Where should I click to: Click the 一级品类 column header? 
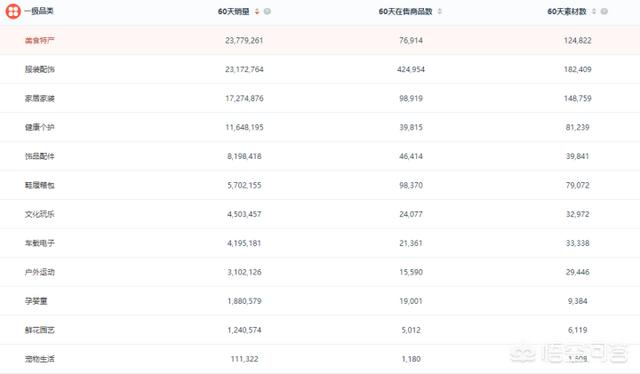(x=39, y=11)
